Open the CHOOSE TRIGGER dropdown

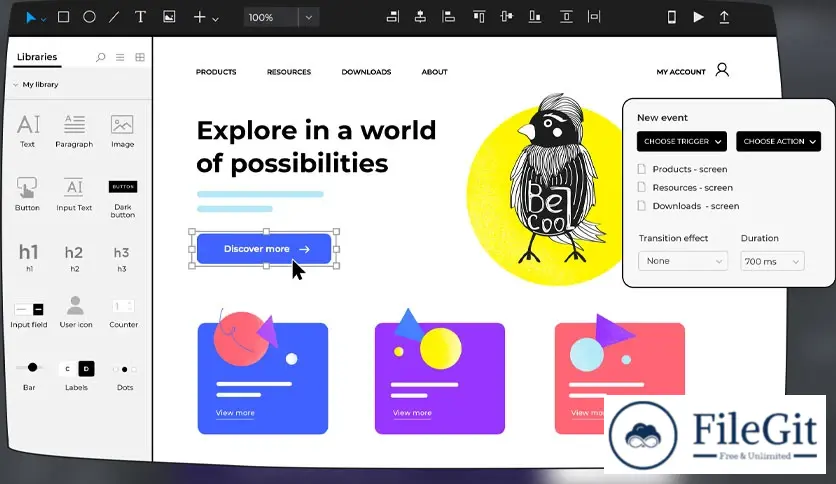[x=682, y=141]
